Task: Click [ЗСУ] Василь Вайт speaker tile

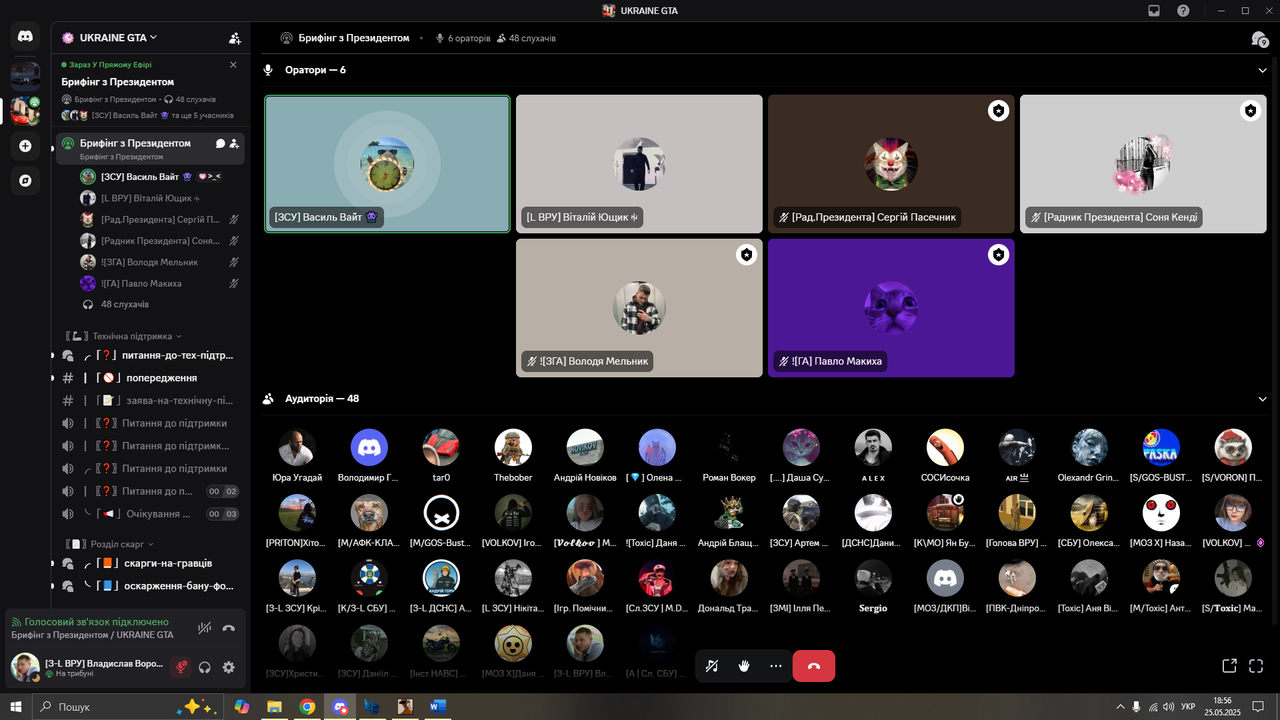Action: pos(387,164)
